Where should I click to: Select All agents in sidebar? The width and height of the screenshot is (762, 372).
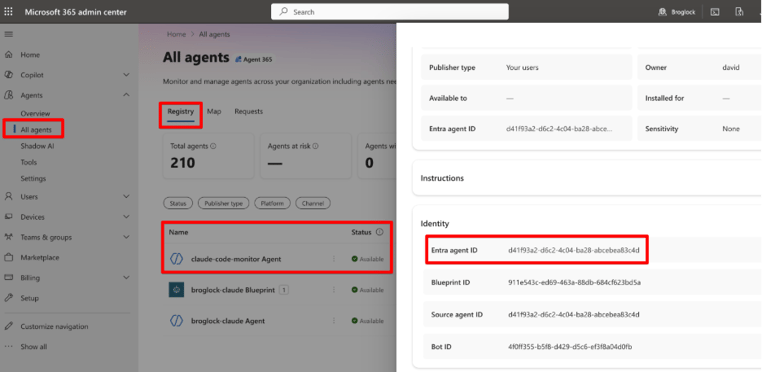point(35,130)
